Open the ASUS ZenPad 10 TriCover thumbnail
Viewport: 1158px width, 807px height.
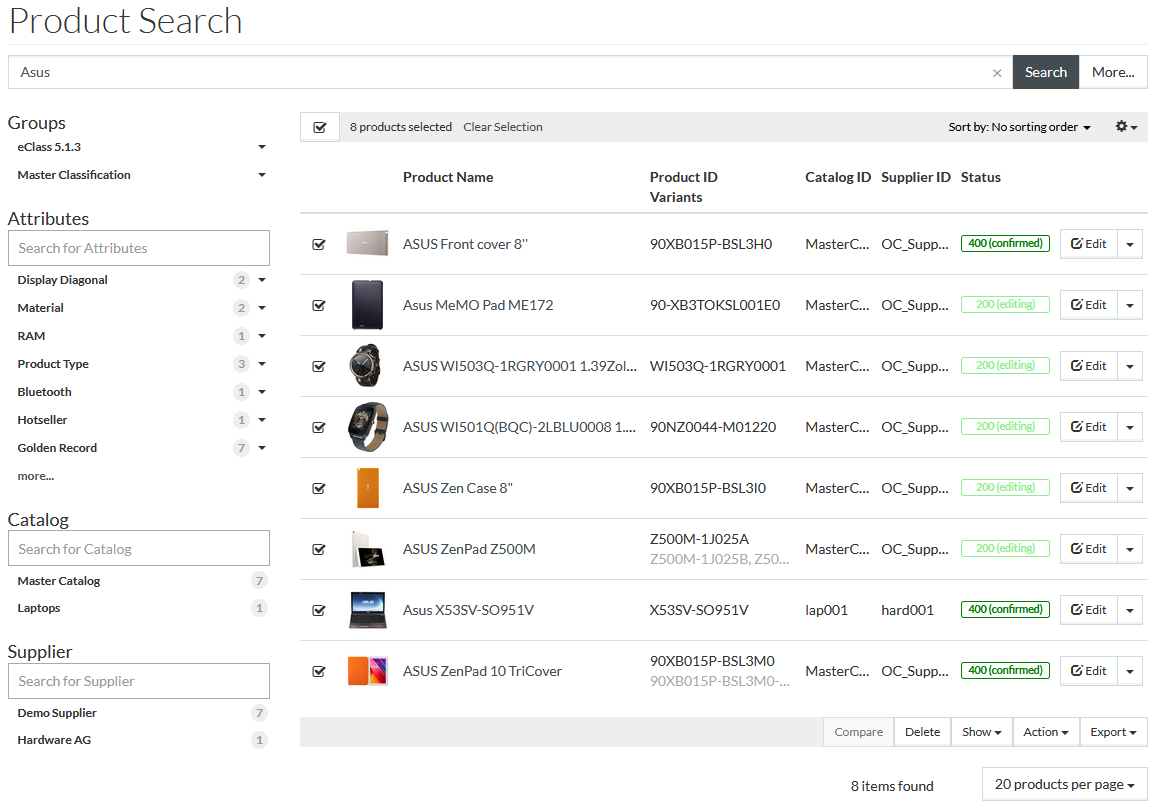click(367, 671)
